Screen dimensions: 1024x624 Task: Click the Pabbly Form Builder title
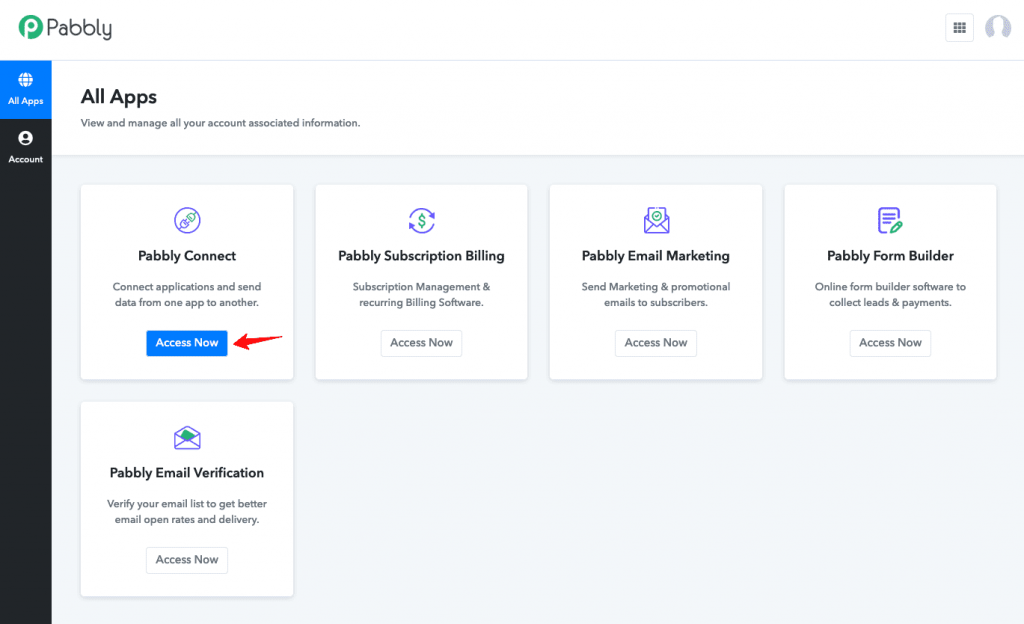click(890, 256)
